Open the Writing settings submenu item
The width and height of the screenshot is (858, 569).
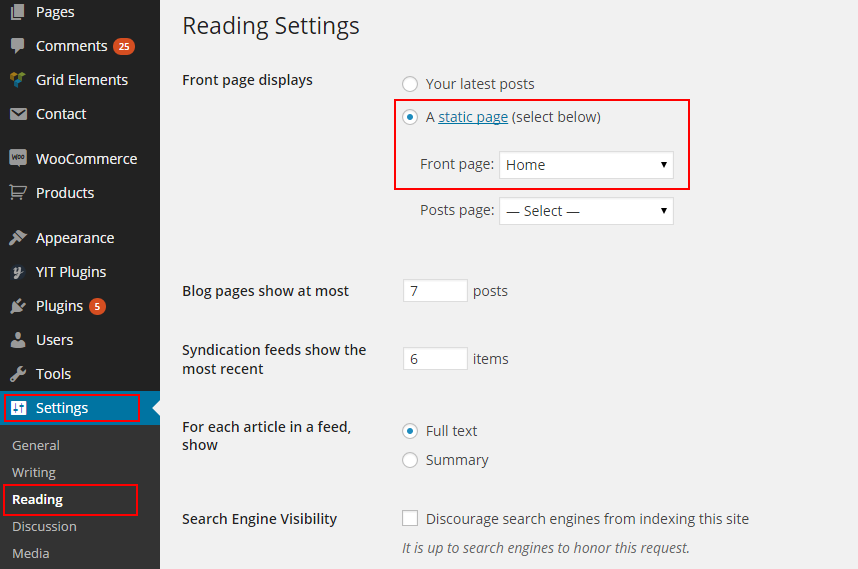pyautogui.click(x=34, y=472)
